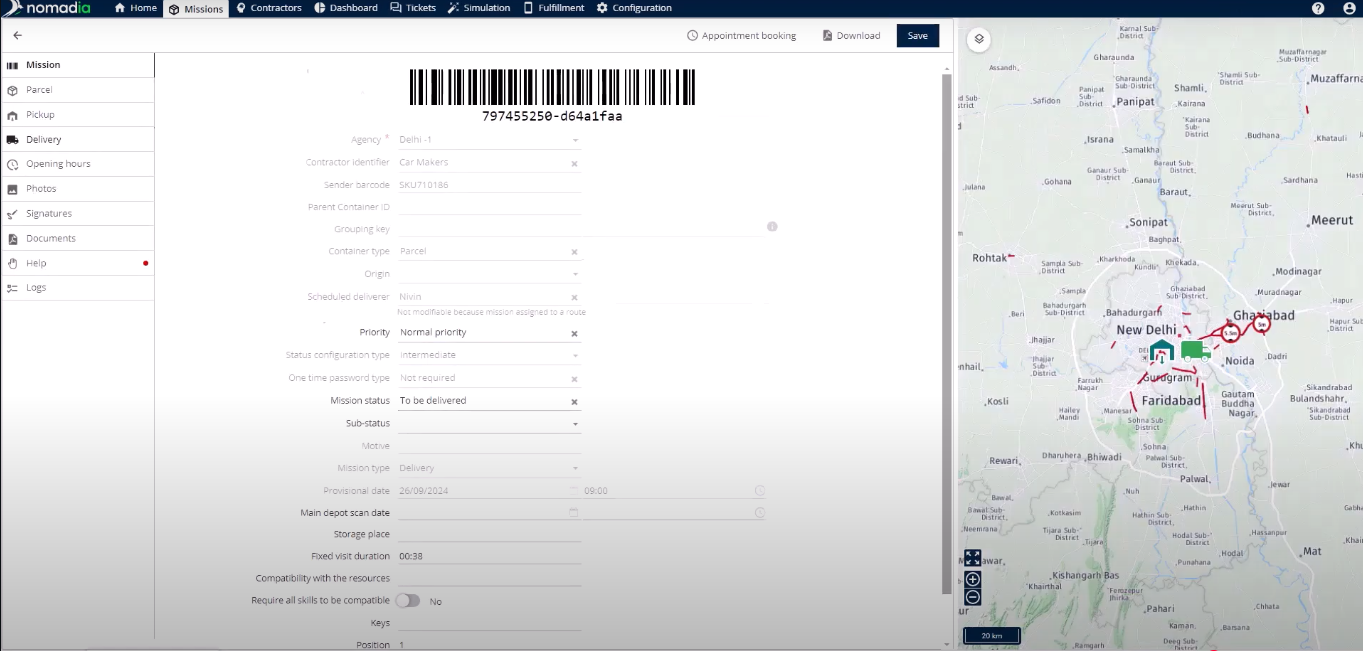
Task: Select the Logs sidebar tab
Action: (x=77, y=288)
